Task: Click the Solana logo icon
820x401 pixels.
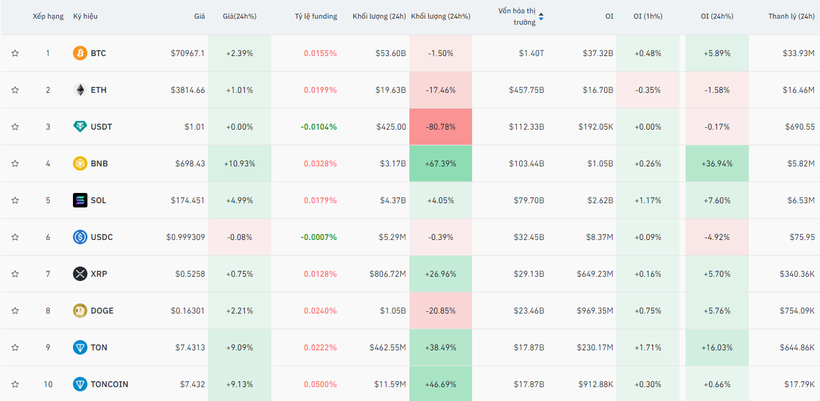Action: click(80, 200)
